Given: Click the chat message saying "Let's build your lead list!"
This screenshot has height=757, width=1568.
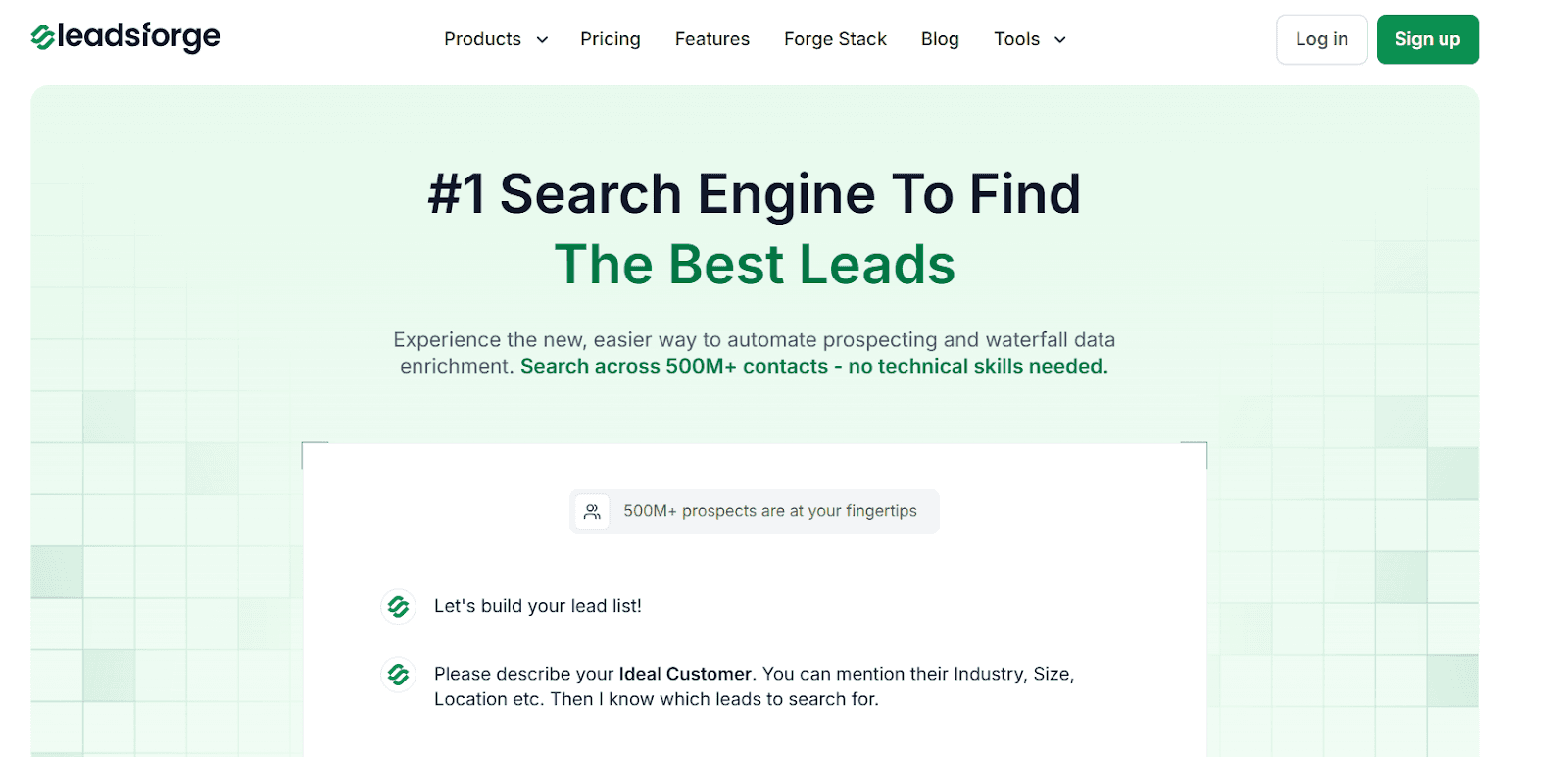Looking at the screenshot, I should (537, 606).
